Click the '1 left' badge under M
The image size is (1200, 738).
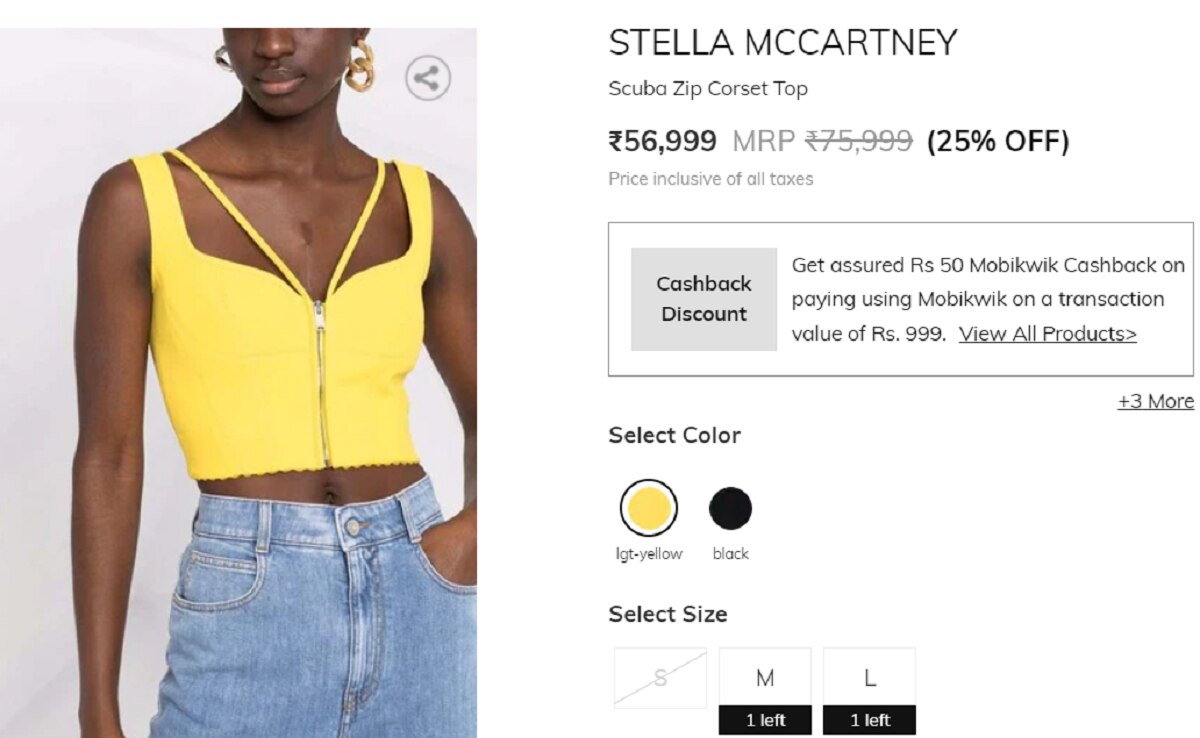765,720
